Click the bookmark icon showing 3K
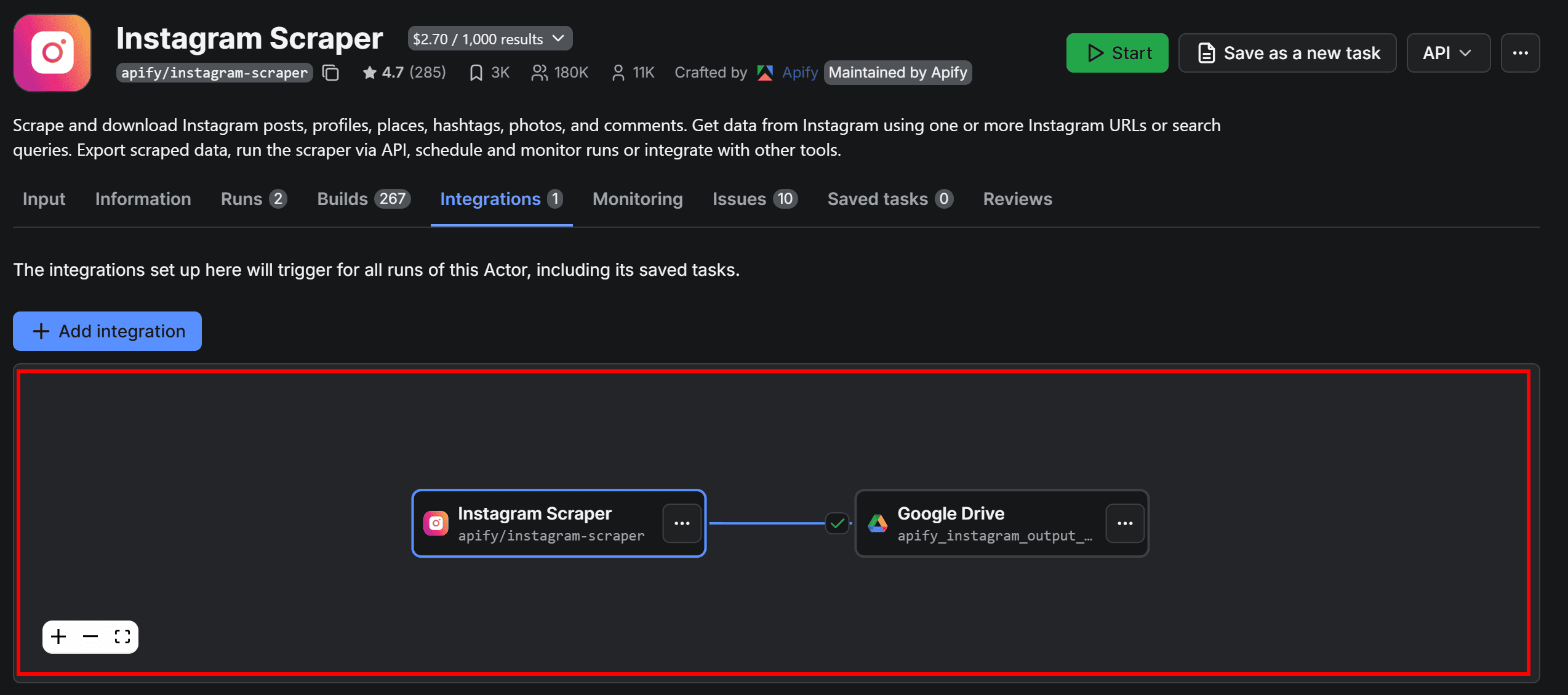This screenshot has height=695, width=1568. 475,72
